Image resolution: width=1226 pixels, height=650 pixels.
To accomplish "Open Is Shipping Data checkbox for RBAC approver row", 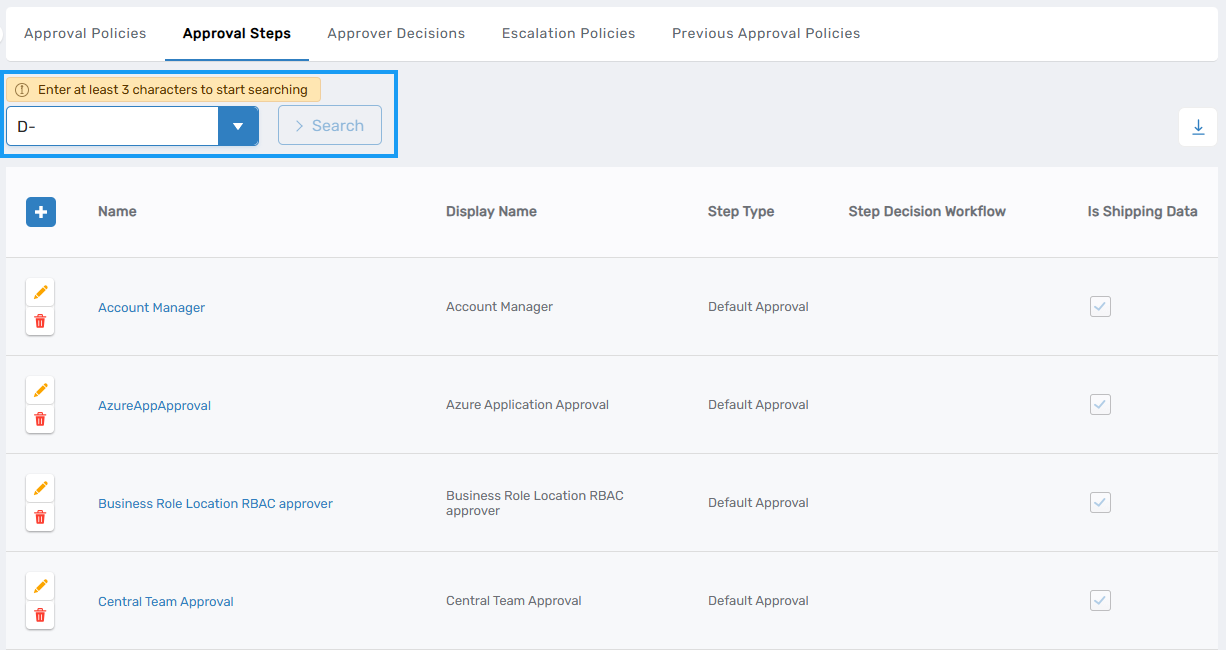I will (1100, 502).
